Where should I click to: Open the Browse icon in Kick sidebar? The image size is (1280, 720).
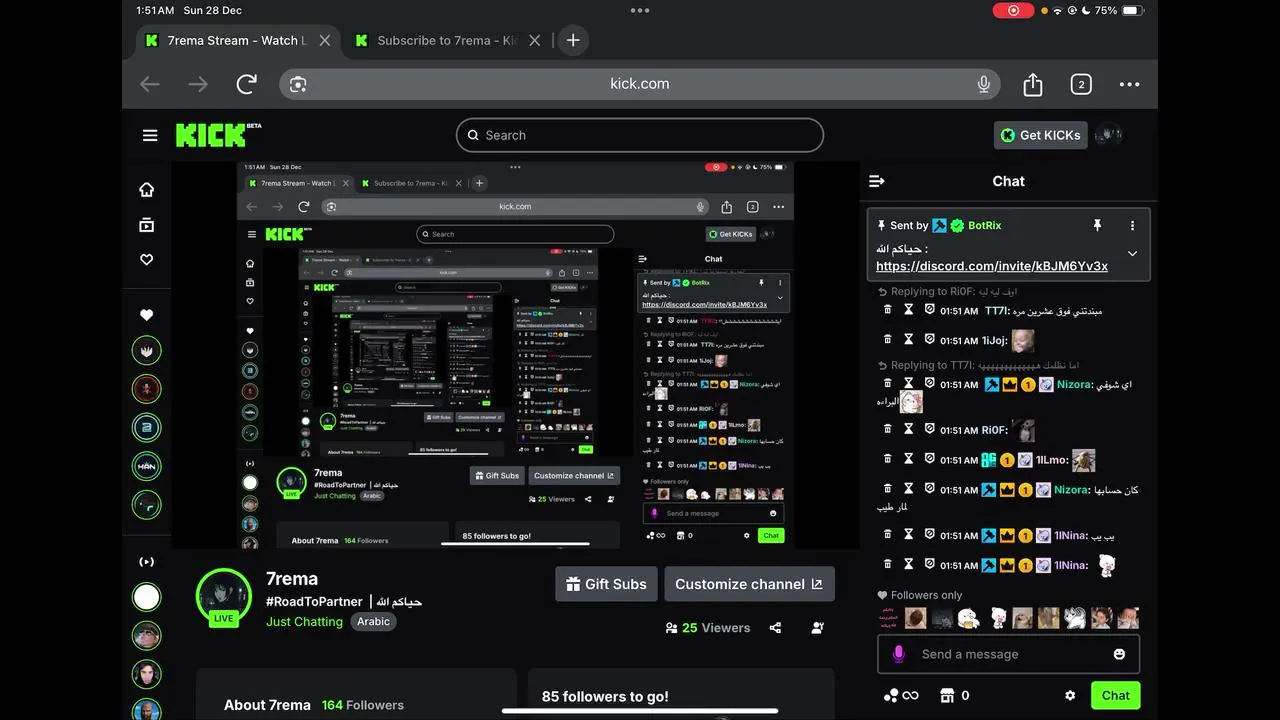[x=147, y=225]
